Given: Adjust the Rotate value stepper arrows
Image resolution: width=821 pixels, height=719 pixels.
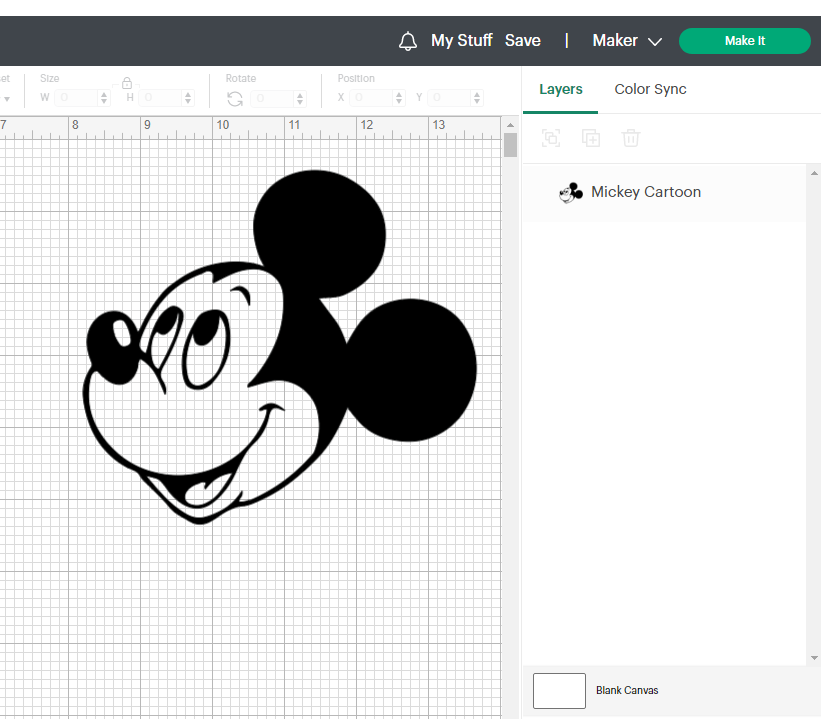Looking at the screenshot, I should point(300,98).
